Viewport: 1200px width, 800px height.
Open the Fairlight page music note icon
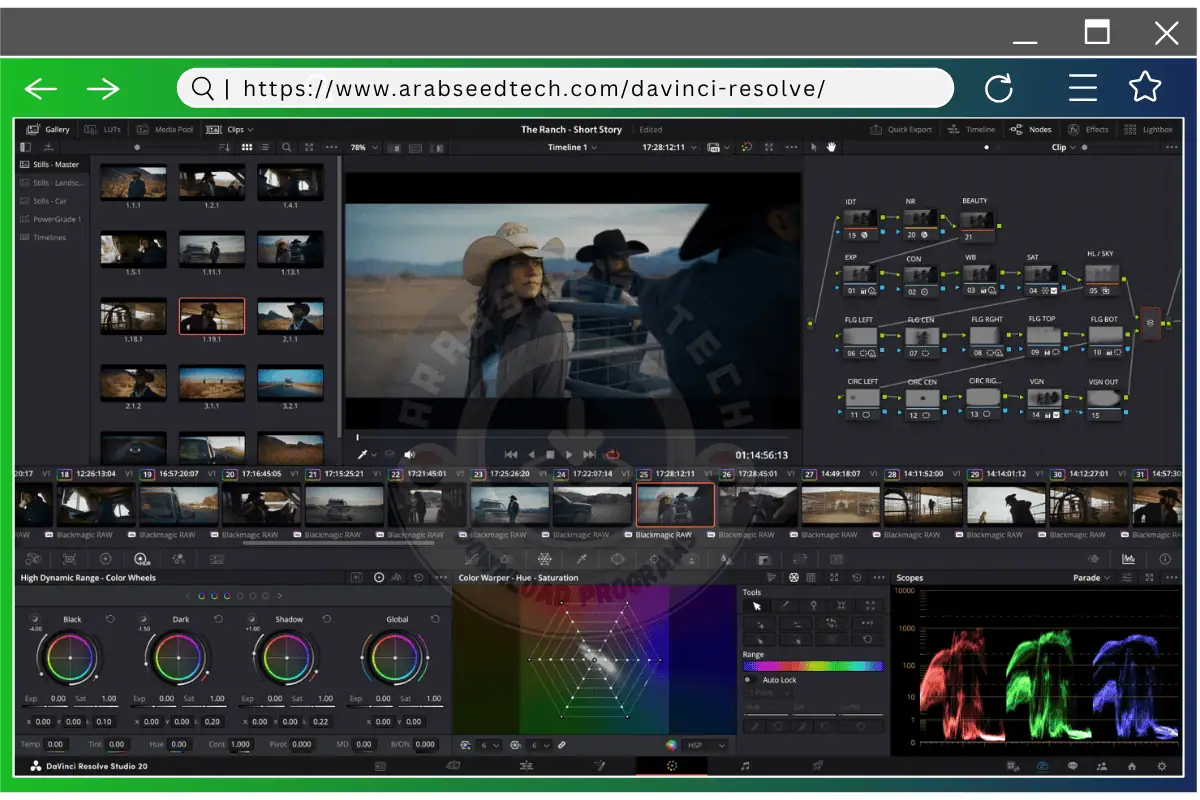[745, 766]
